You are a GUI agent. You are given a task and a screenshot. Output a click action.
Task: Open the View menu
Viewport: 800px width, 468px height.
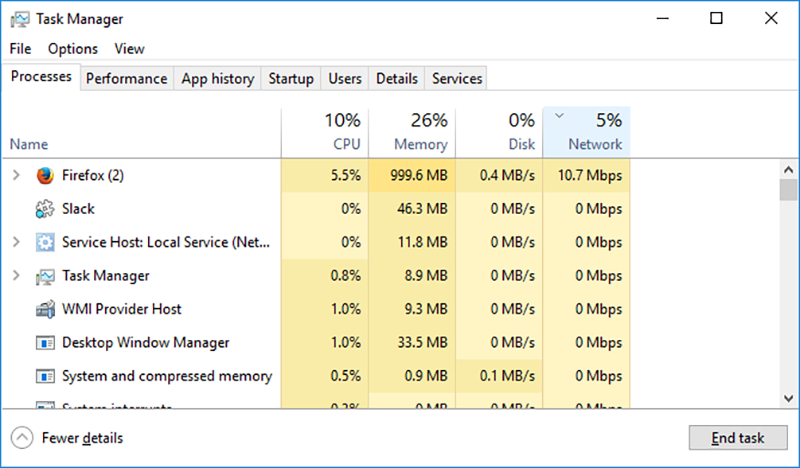129,48
